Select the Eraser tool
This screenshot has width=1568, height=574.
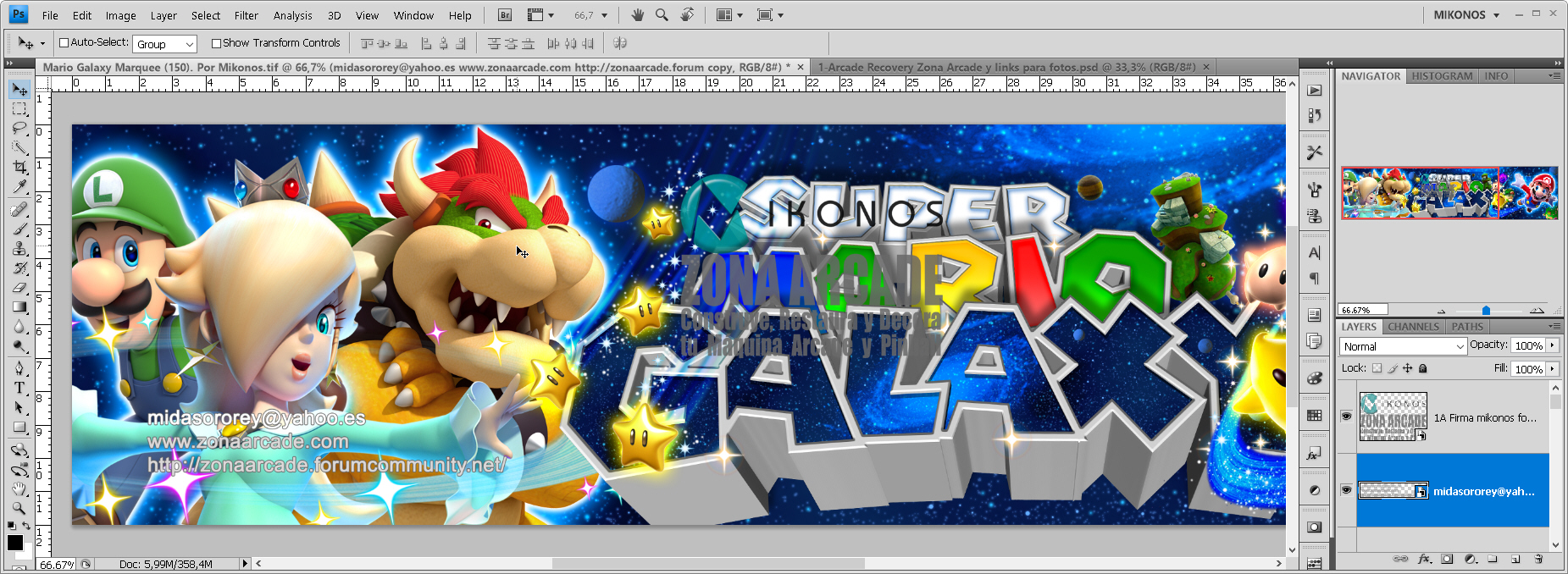click(x=19, y=287)
